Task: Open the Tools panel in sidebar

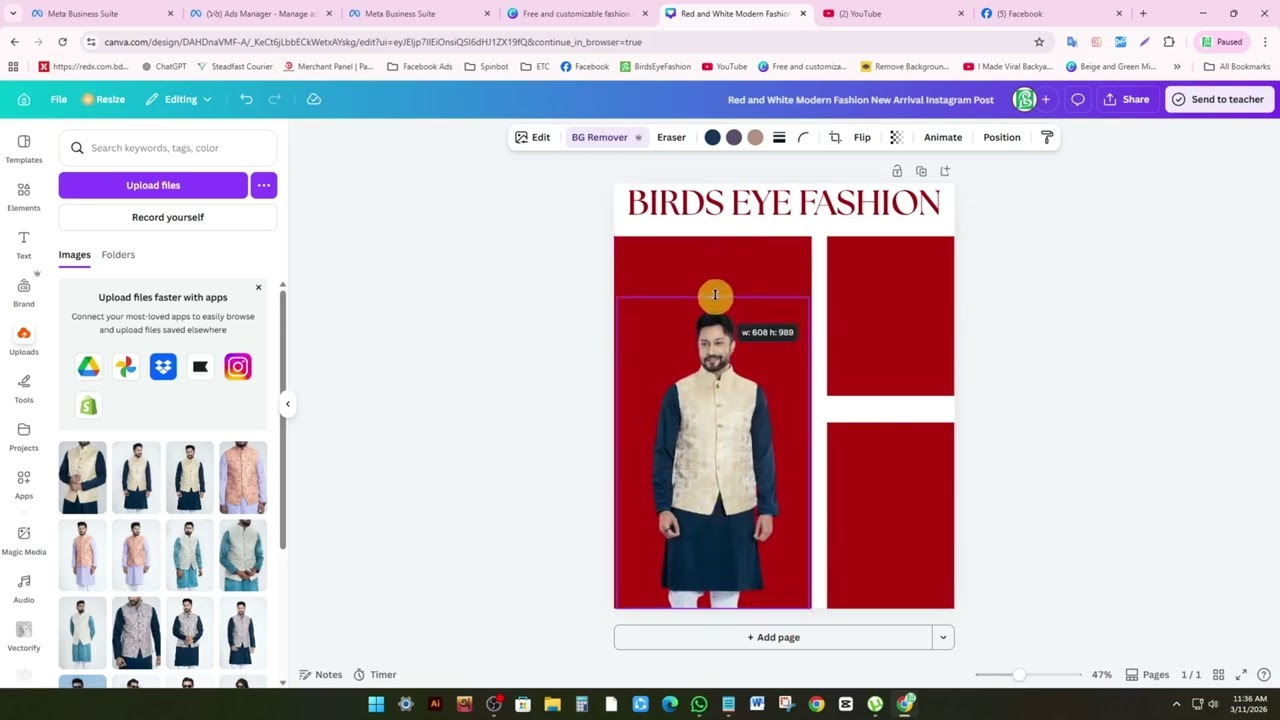Action: click(x=24, y=388)
